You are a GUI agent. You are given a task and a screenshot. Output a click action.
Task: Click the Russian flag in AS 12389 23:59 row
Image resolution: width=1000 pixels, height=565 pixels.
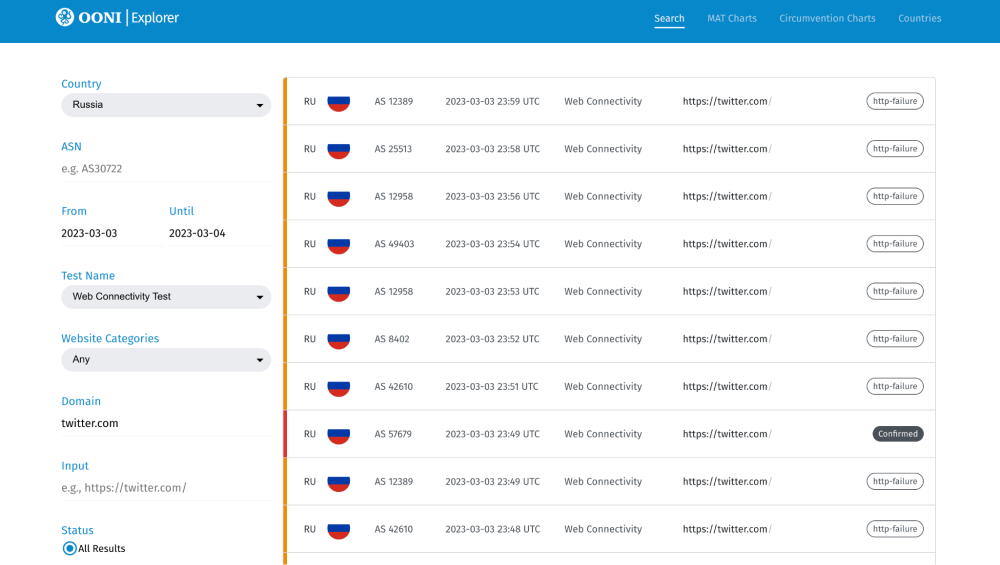click(339, 102)
